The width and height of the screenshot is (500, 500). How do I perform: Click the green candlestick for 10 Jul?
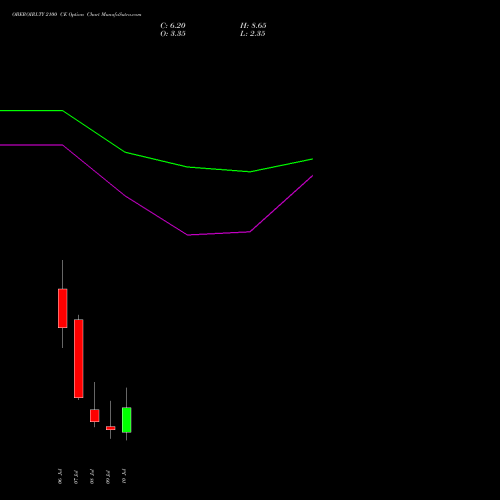(127, 420)
